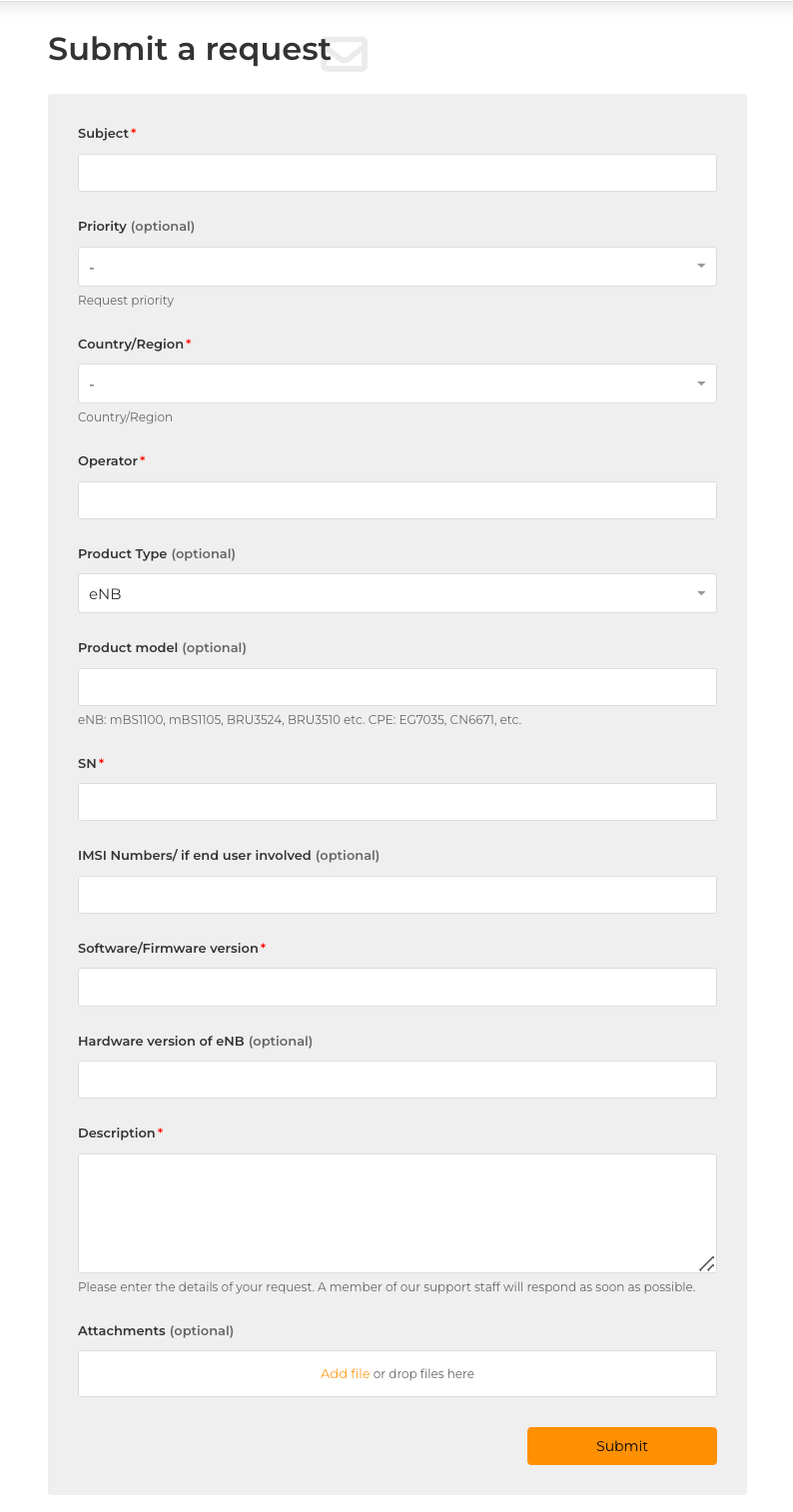Viewport: 793px width, 1512px height.
Task: Click the Product Type dropdown arrow
Action: [700, 593]
